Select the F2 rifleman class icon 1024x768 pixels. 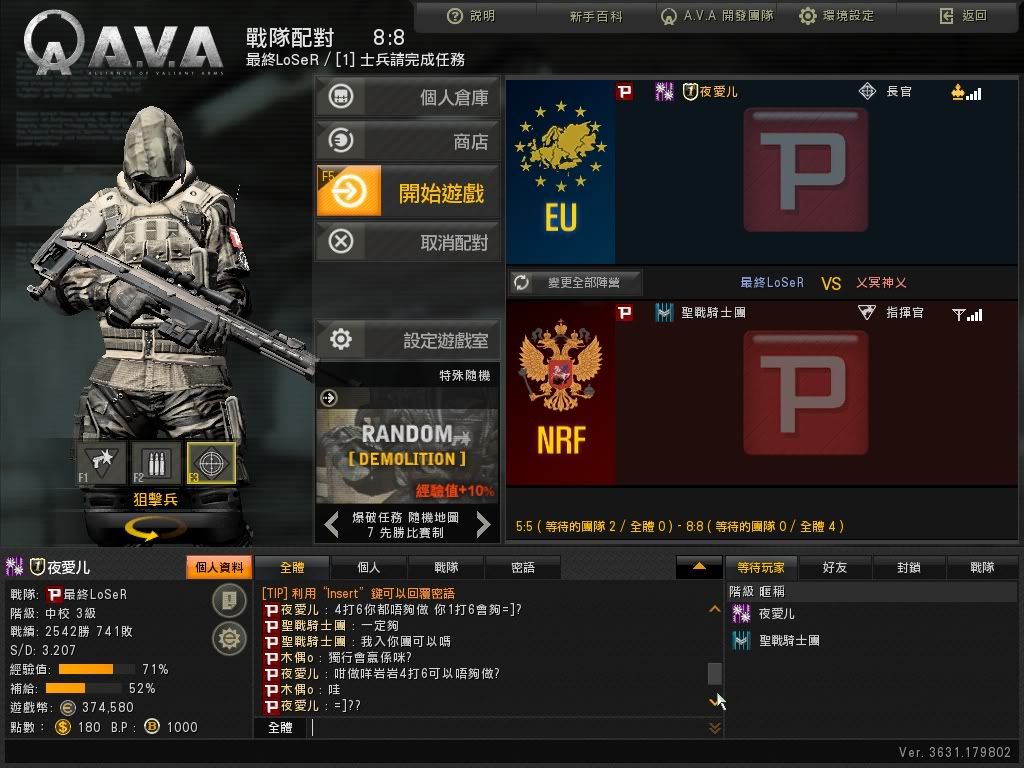pos(156,463)
